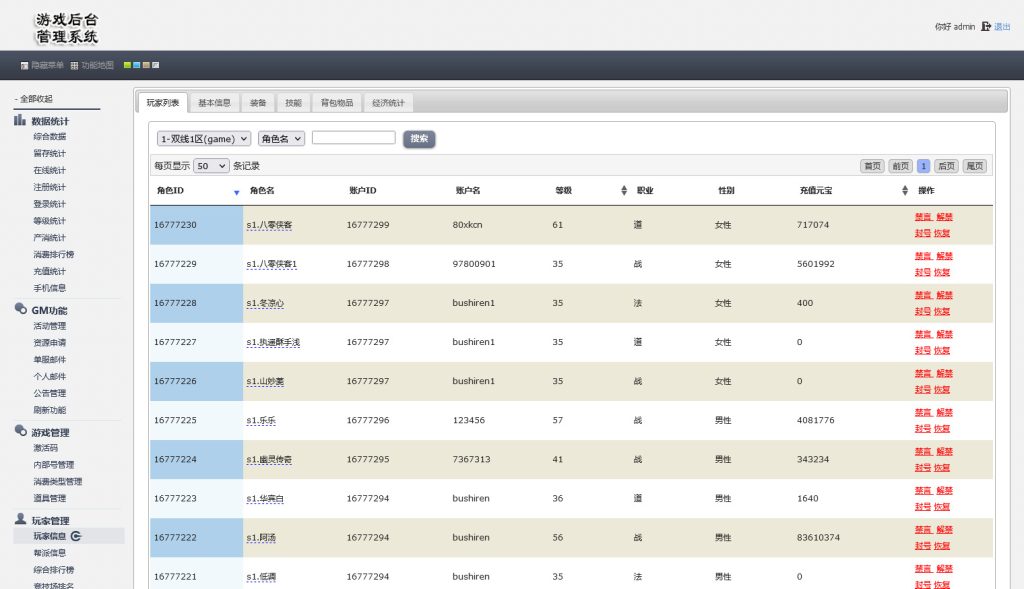Image resolution: width=1024 pixels, height=589 pixels.
Task: Switch to the 背包物品 tab
Action: 337,103
